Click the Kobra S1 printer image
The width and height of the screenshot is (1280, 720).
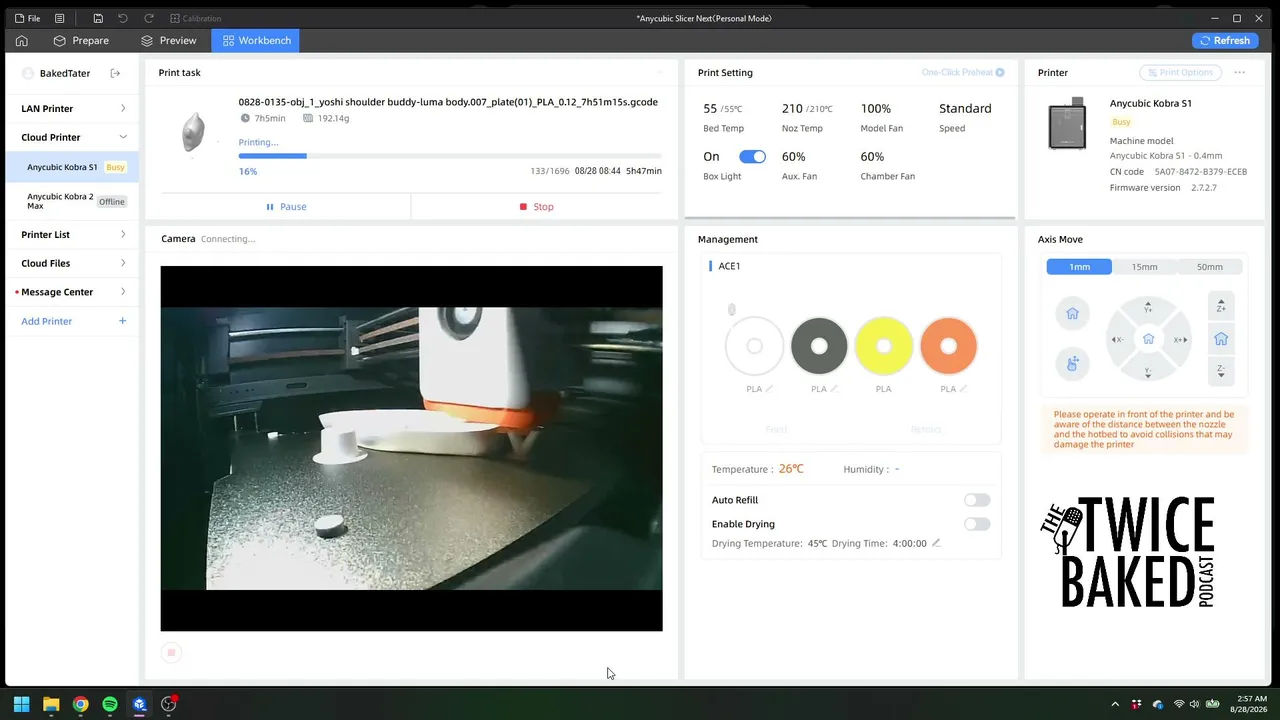click(1067, 123)
